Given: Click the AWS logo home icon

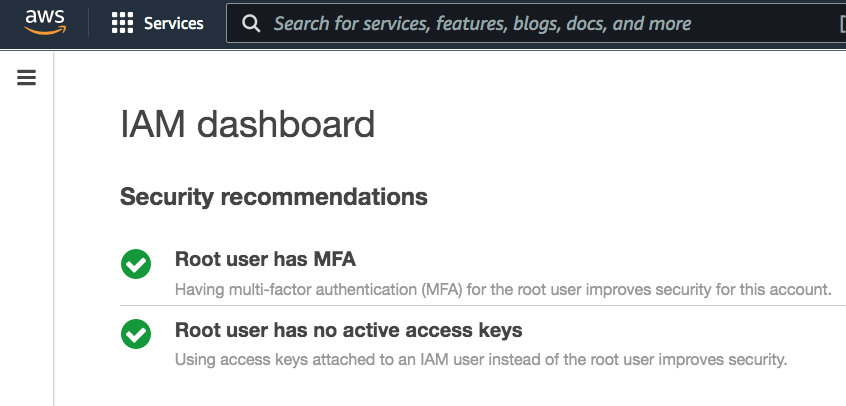Looking at the screenshot, I should 45,23.
